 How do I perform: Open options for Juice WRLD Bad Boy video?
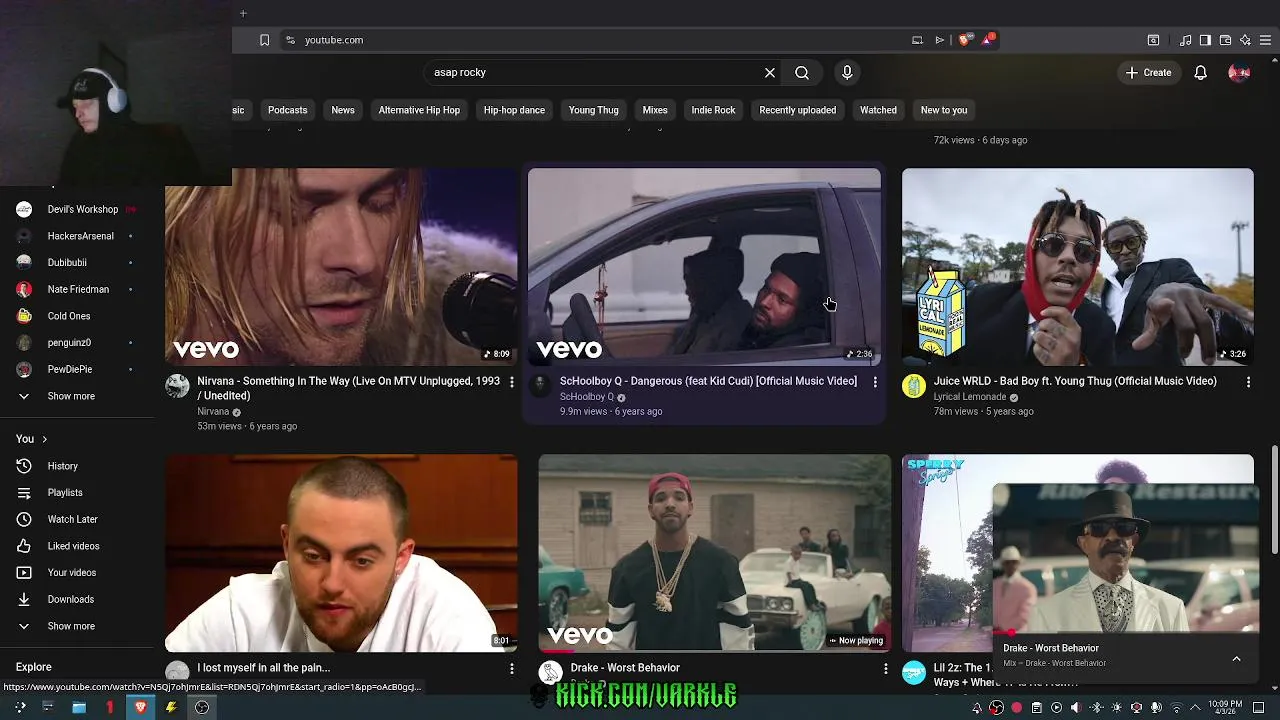click(x=1248, y=382)
